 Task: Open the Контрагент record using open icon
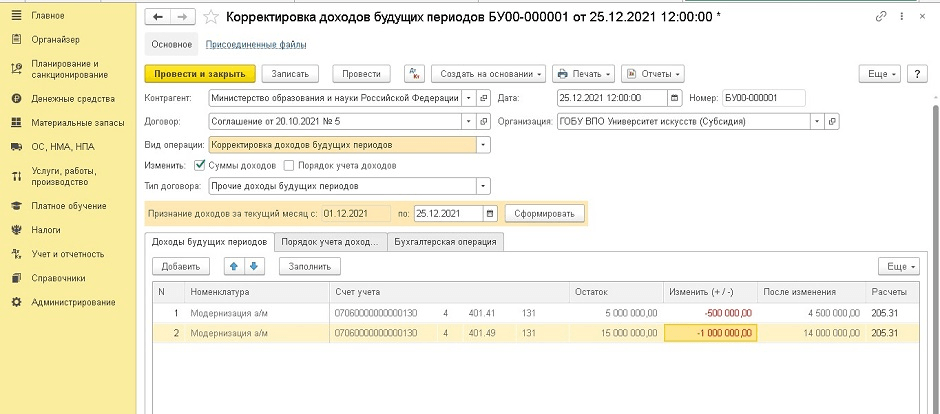[x=485, y=98]
